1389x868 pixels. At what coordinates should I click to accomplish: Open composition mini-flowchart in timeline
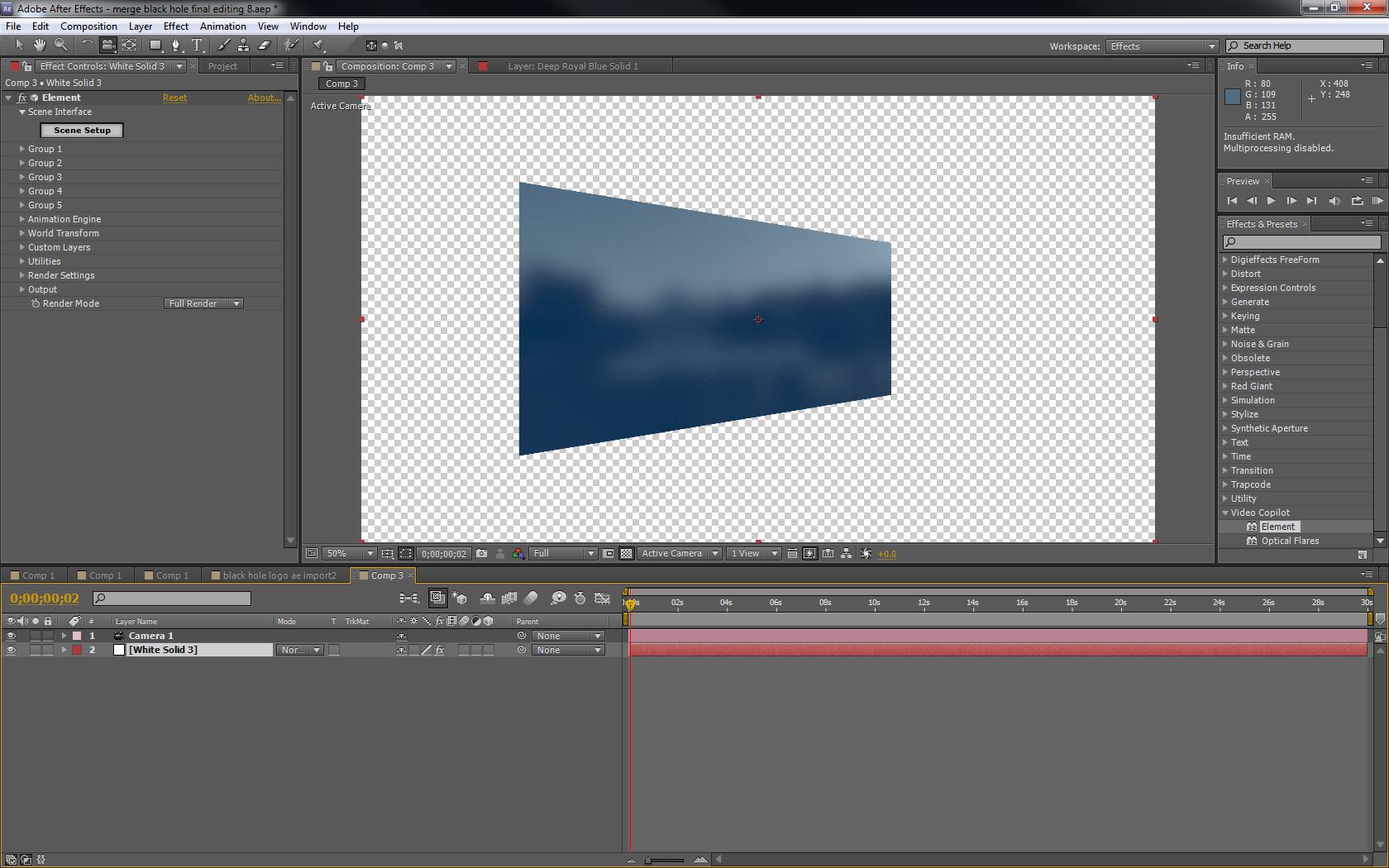[408, 599]
